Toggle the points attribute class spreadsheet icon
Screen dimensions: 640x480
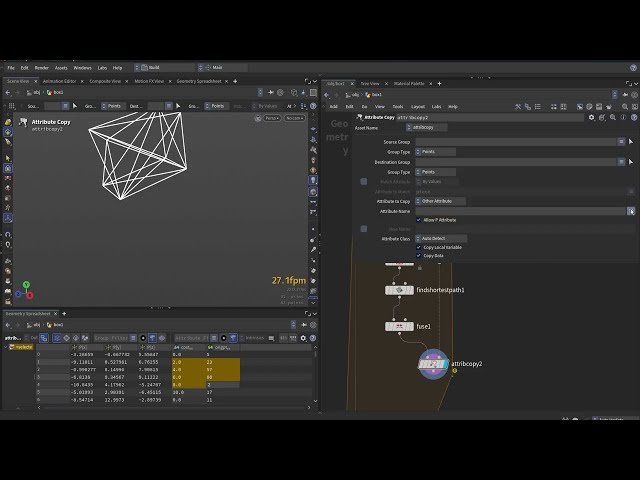(x=57, y=338)
